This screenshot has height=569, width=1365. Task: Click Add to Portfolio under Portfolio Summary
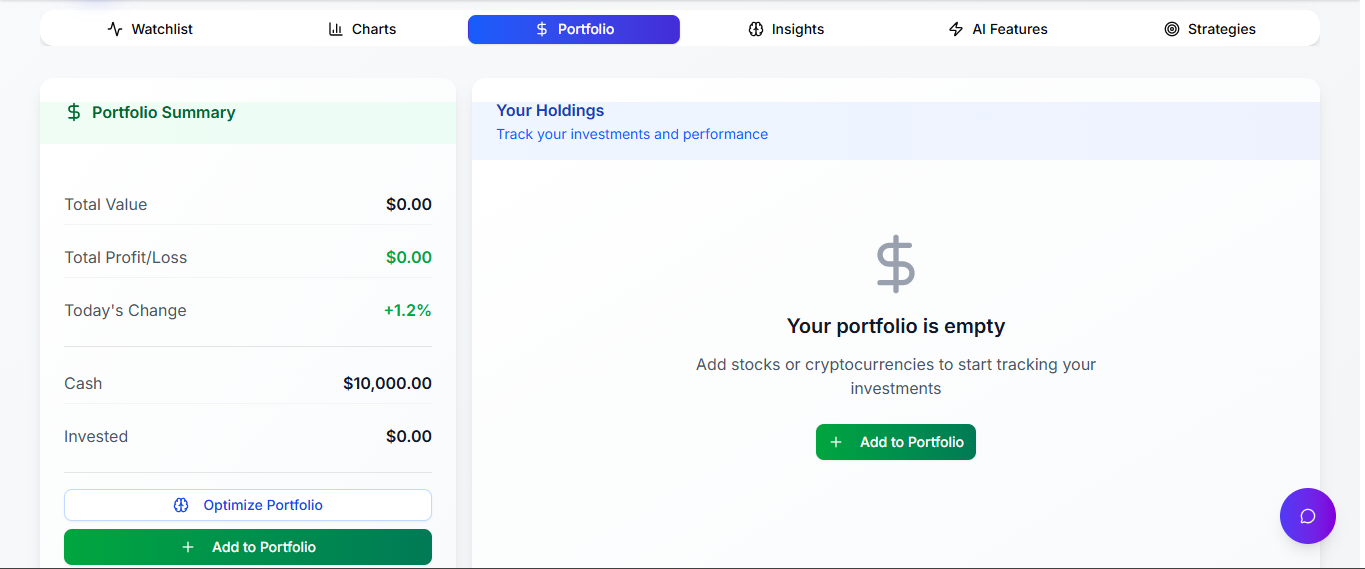[x=248, y=547]
